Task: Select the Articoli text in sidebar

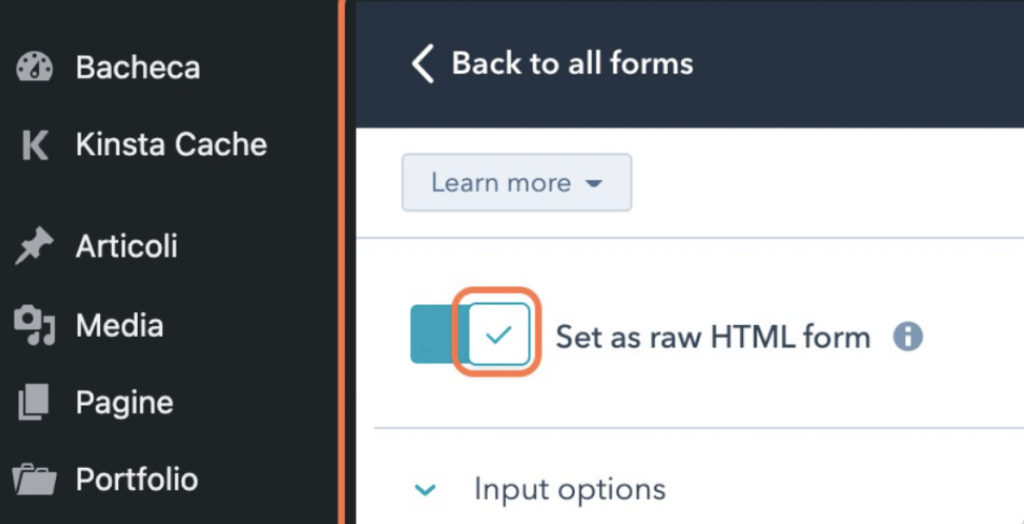Action: pos(126,246)
